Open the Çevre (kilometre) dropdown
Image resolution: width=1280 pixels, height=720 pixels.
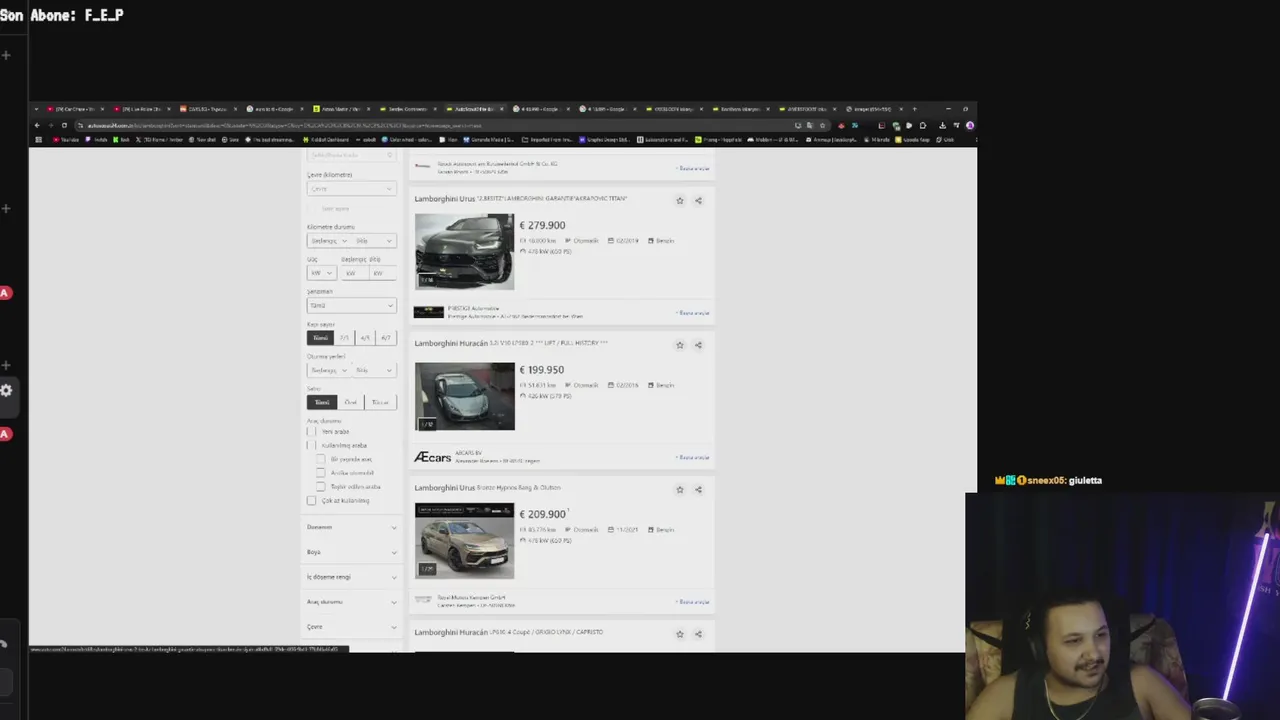coord(351,189)
